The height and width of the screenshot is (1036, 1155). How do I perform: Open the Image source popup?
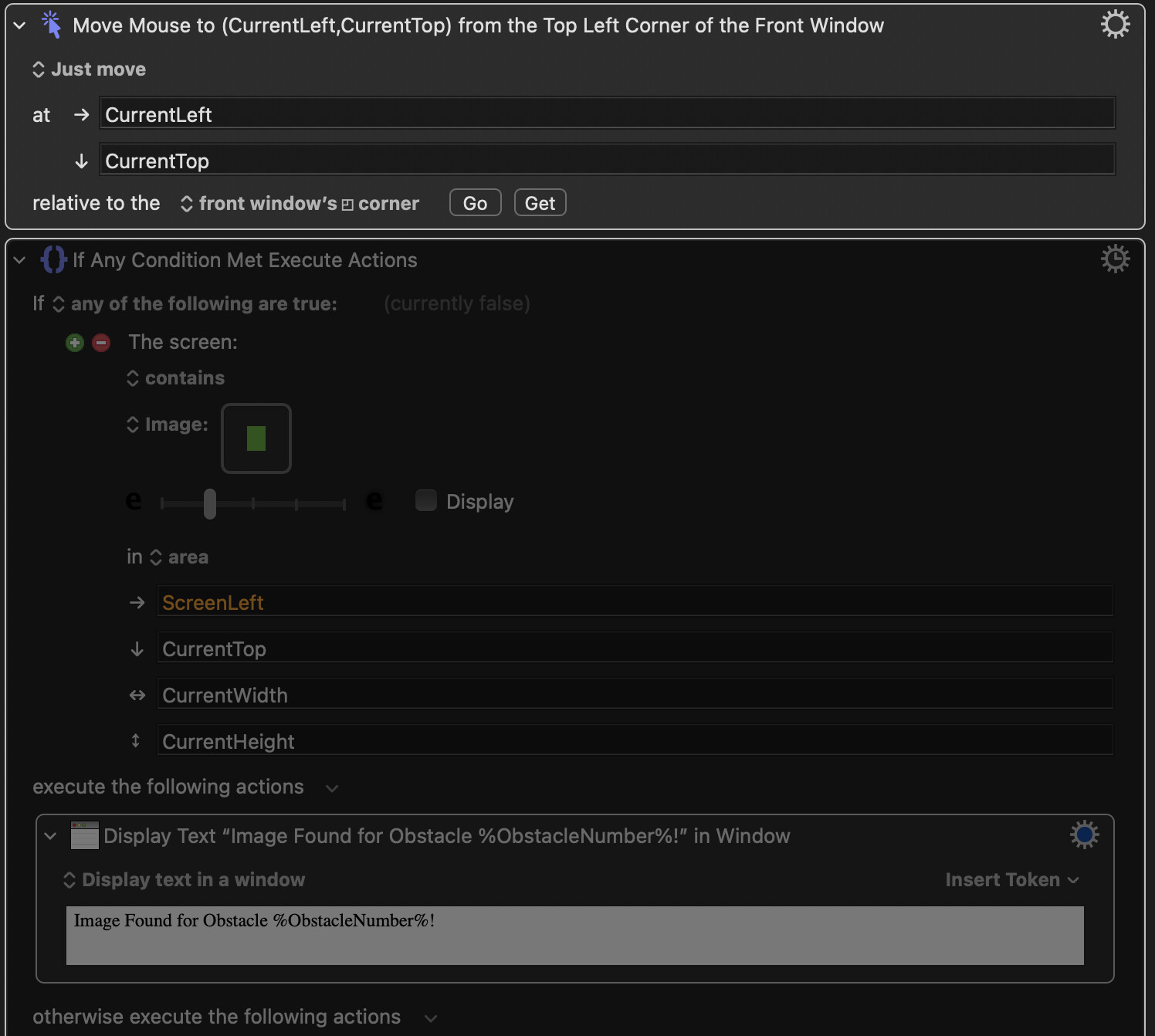point(167,425)
